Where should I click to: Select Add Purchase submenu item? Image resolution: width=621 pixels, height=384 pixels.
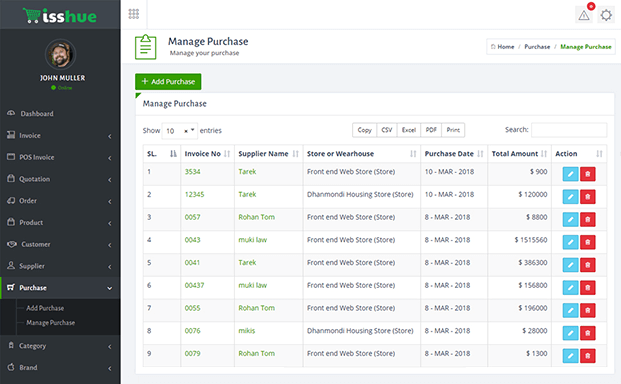click(45, 308)
